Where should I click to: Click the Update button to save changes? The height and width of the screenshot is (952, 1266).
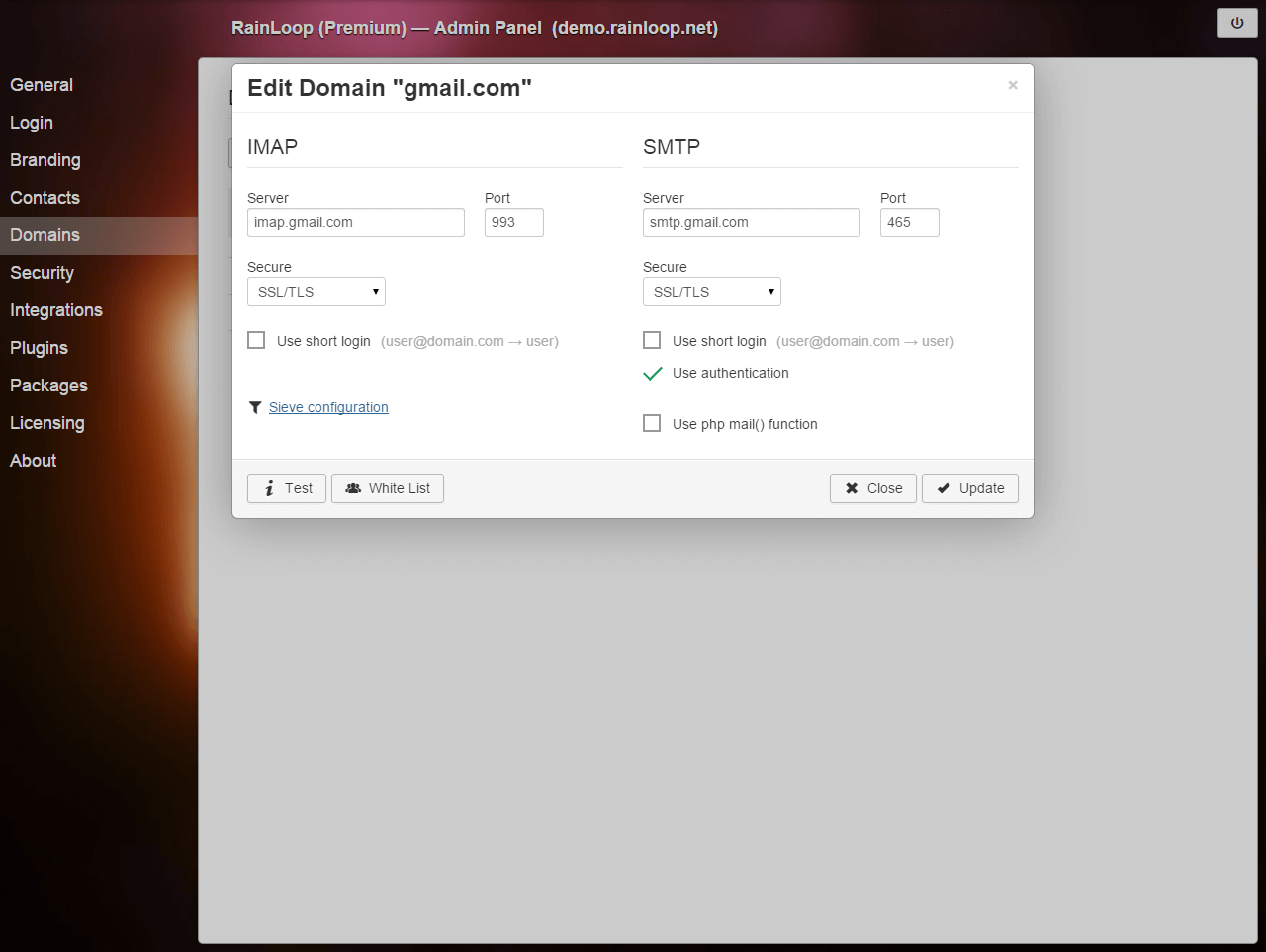[x=969, y=487]
